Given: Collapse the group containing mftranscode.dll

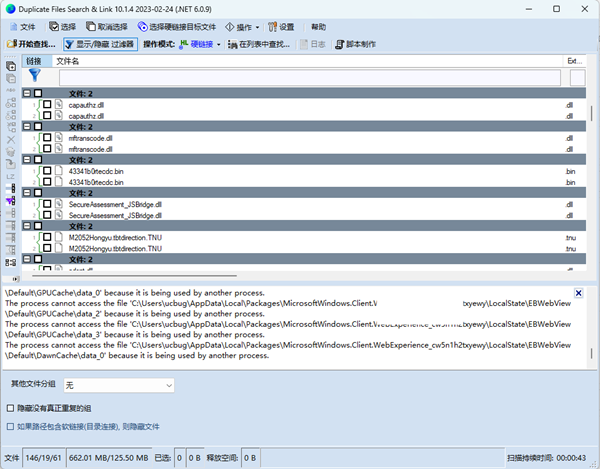Looking at the screenshot, I should click(x=27, y=126).
